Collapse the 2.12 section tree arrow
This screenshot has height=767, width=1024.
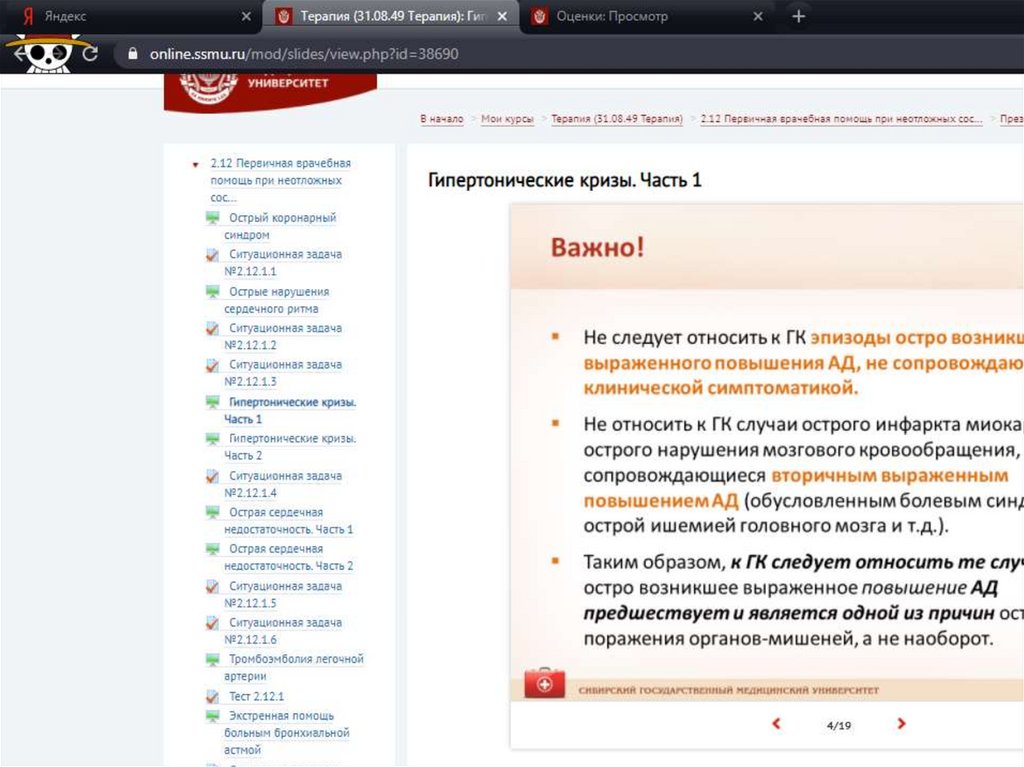pyautogui.click(x=195, y=165)
